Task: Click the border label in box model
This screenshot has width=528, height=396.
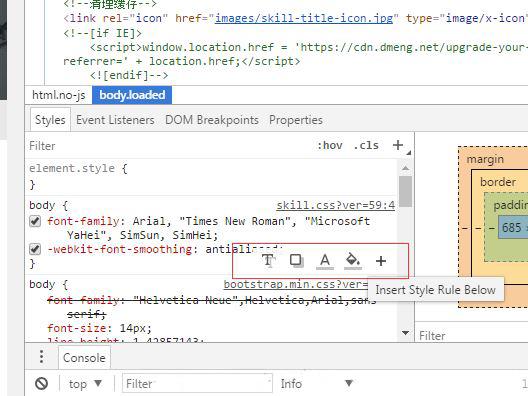Action: click(498, 182)
